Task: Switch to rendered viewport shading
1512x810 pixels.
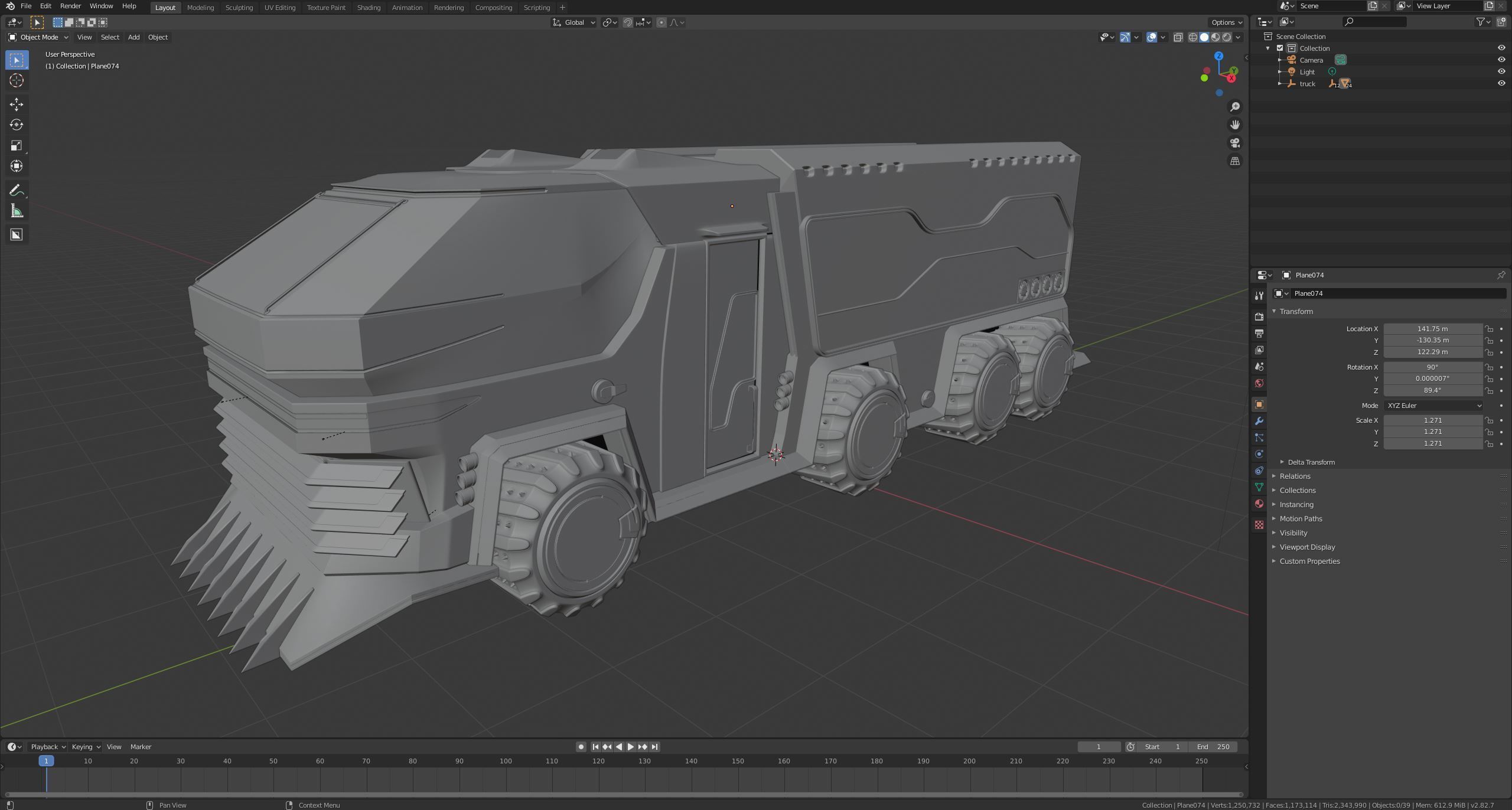Action: click(x=1227, y=37)
